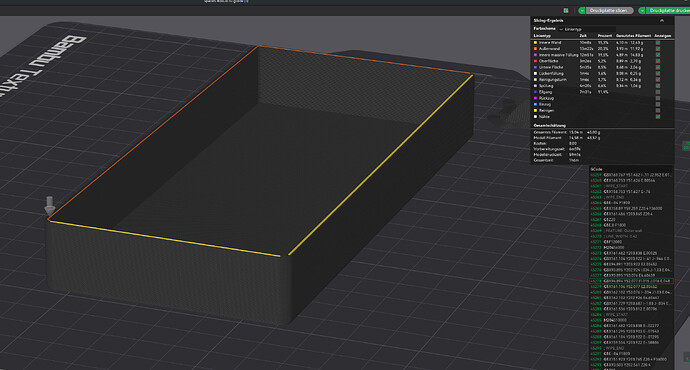This screenshot has width=690, height=370.
Task: Click the Zeit column header
Action: [583, 36]
